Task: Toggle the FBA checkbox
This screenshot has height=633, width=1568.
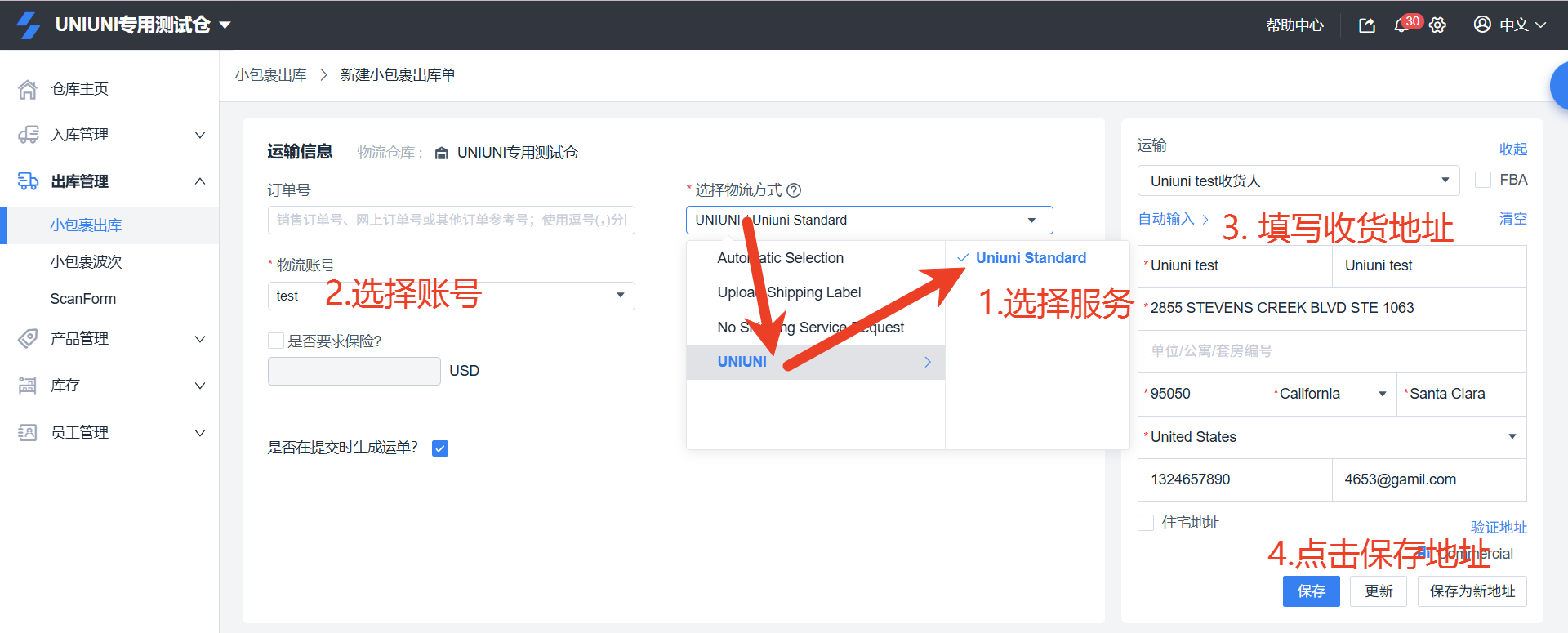Action: (1483, 180)
